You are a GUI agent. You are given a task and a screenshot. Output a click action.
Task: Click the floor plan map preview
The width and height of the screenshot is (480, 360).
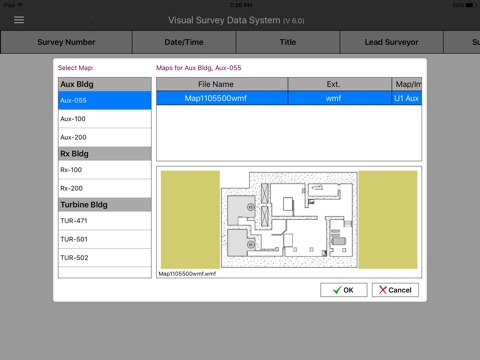tap(289, 220)
